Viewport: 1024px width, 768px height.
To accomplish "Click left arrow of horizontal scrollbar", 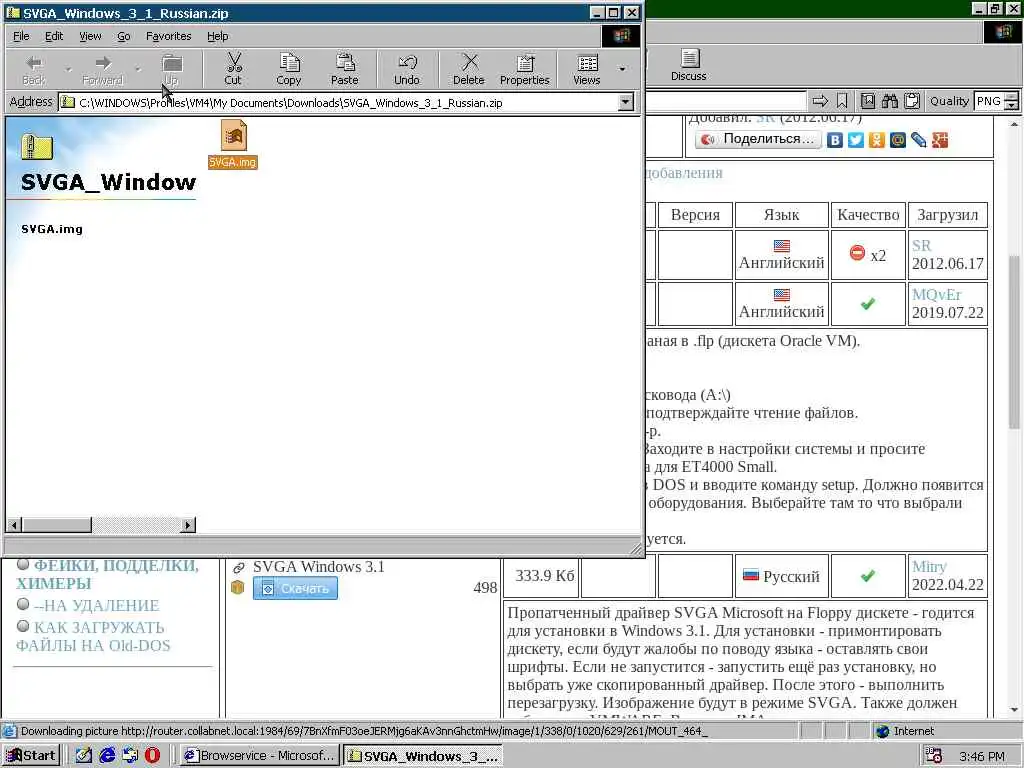I will point(14,524).
